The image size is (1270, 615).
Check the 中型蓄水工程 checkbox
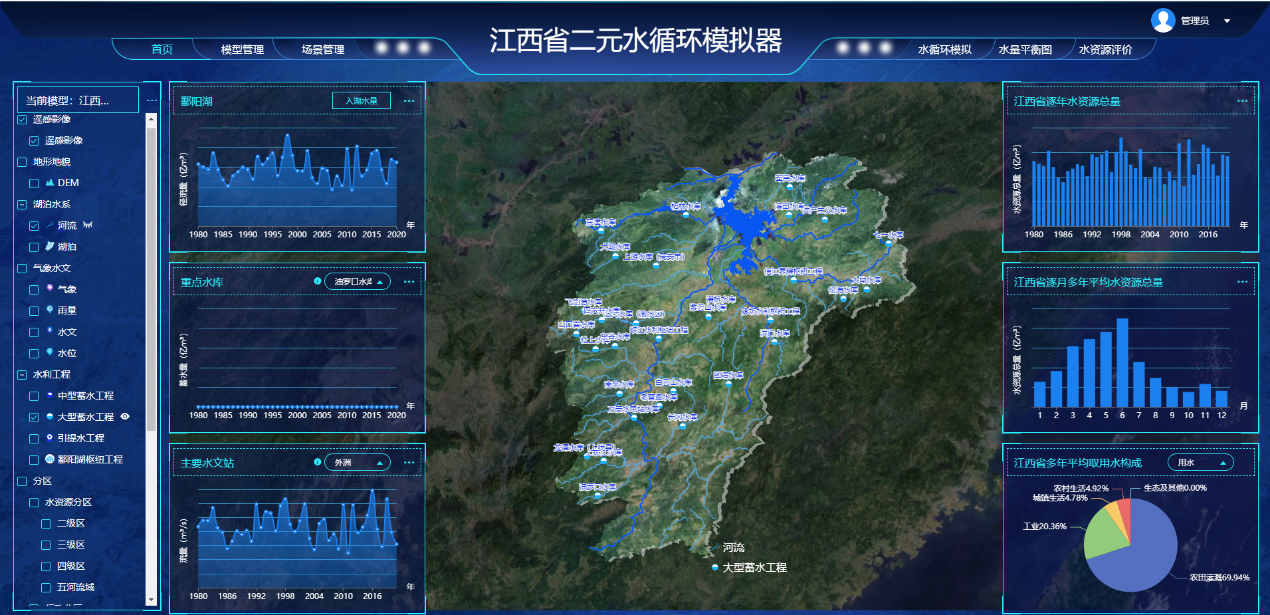(x=34, y=396)
